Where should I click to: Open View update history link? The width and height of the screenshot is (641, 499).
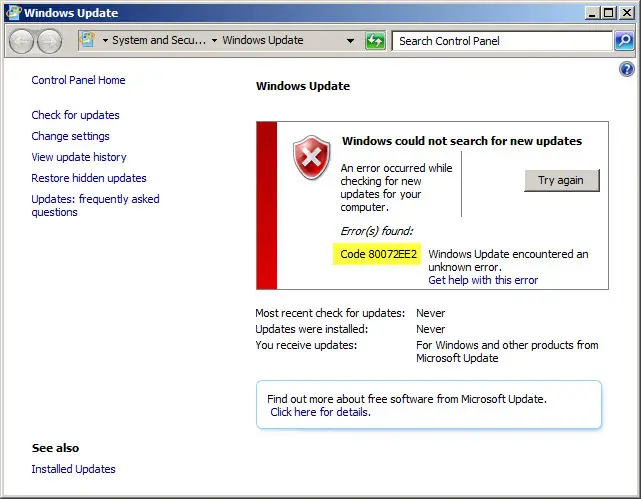pos(79,157)
